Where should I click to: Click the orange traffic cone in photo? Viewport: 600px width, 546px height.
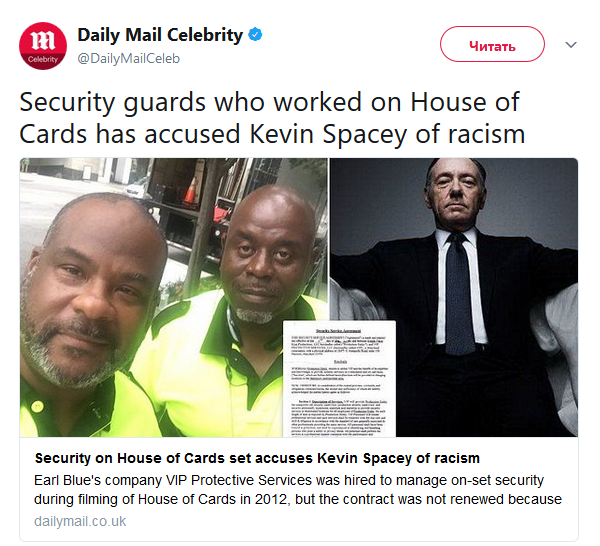pyautogui.click(x=191, y=191)
